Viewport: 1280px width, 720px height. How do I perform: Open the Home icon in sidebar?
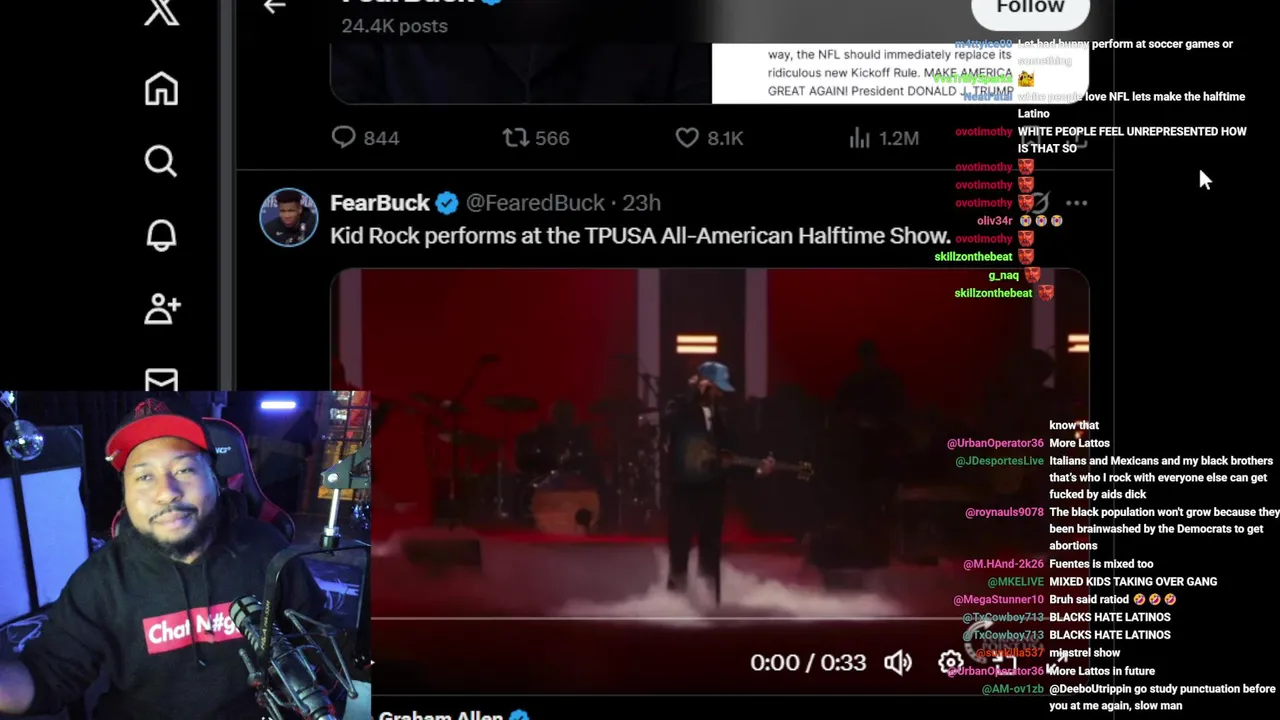161,89
